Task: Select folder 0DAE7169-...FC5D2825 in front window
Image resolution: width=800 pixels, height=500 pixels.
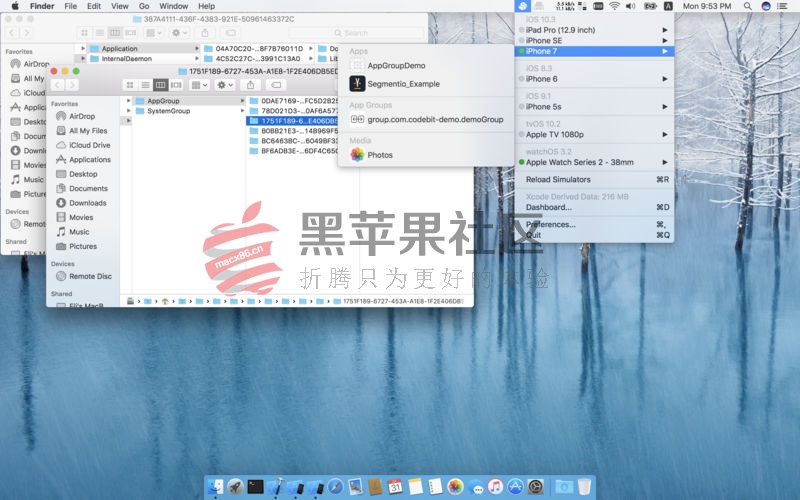Action: pos(293,101)
